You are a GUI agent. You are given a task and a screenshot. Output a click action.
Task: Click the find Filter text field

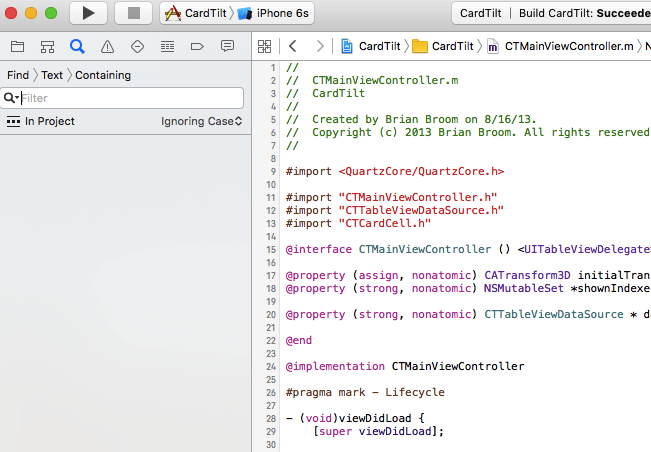(130, 98)
